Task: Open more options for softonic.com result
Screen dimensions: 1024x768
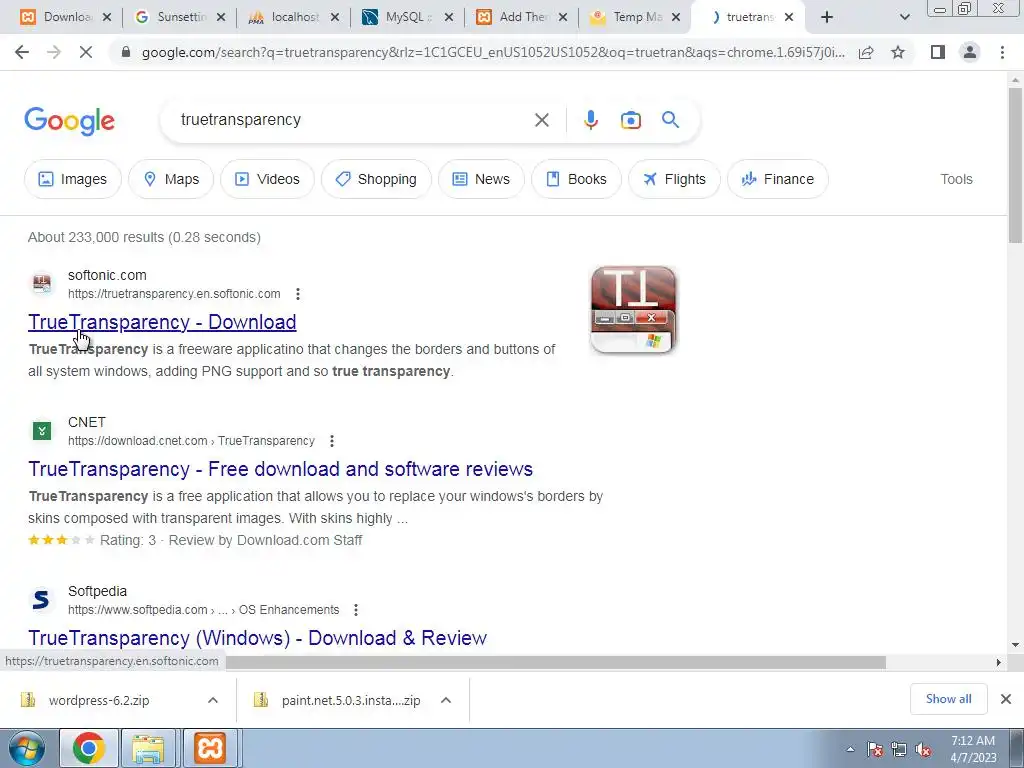Action: [x=298, y=294]
